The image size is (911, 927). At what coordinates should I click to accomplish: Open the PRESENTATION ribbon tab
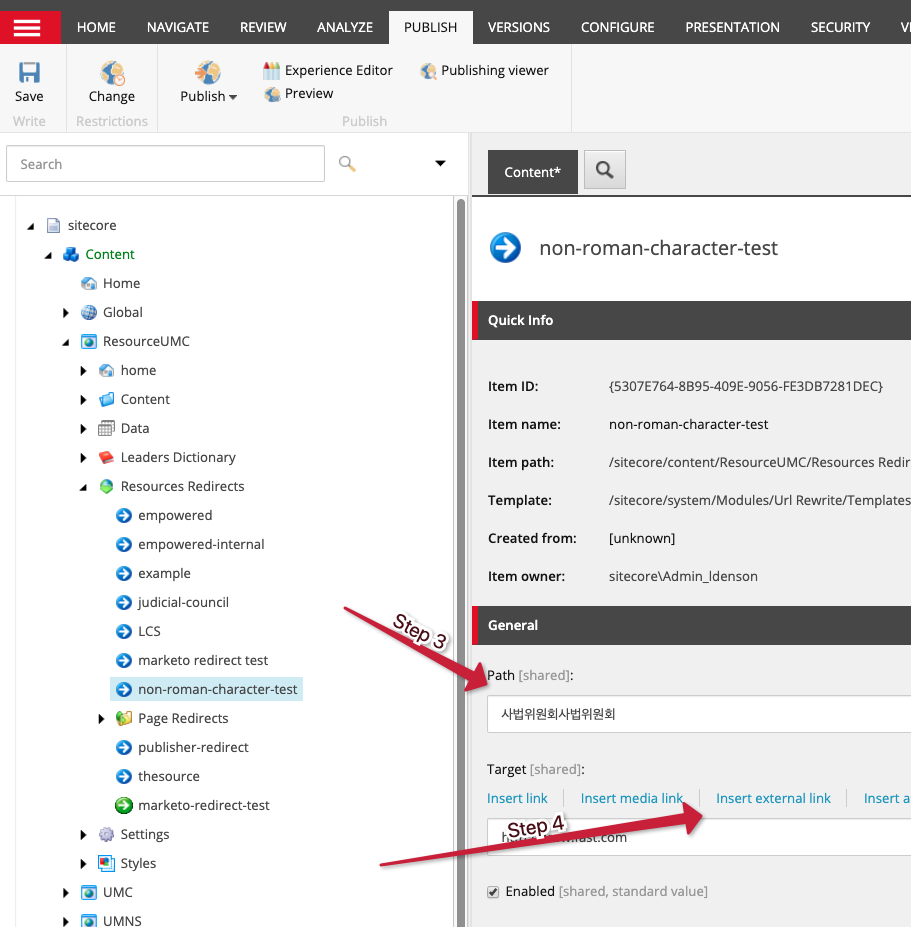pos(732,27)
